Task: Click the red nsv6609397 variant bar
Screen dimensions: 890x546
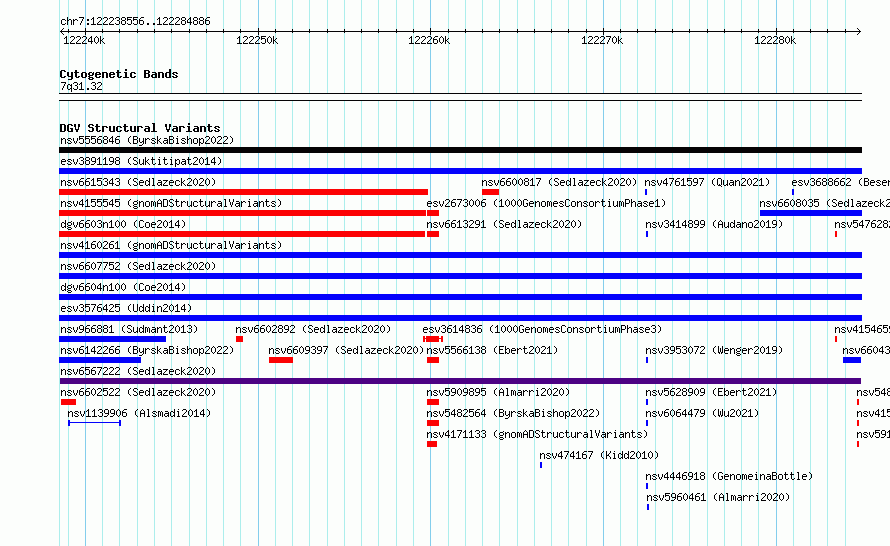Action: coord(281,360)
